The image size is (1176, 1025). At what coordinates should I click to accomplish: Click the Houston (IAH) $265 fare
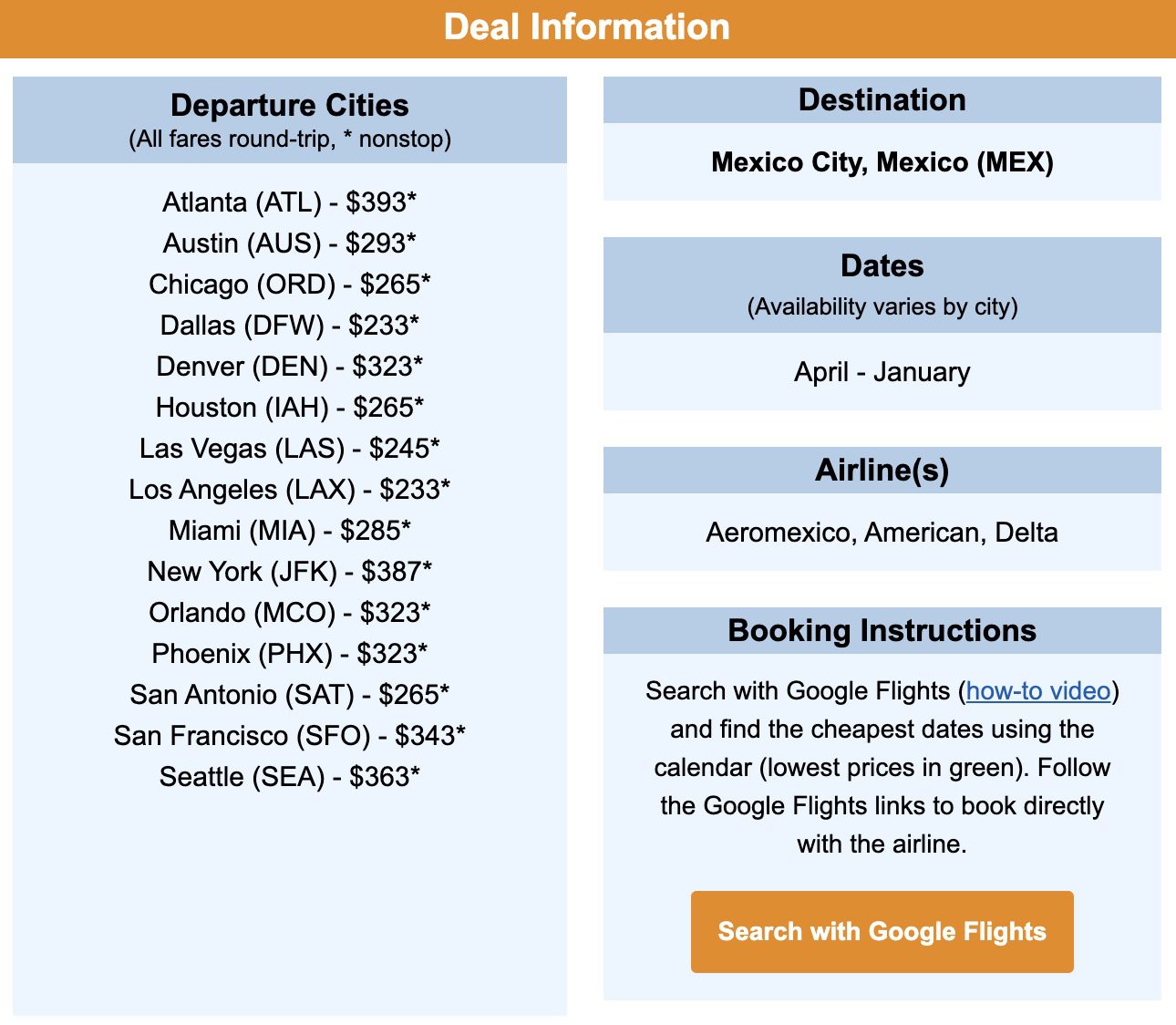[290, 407]
